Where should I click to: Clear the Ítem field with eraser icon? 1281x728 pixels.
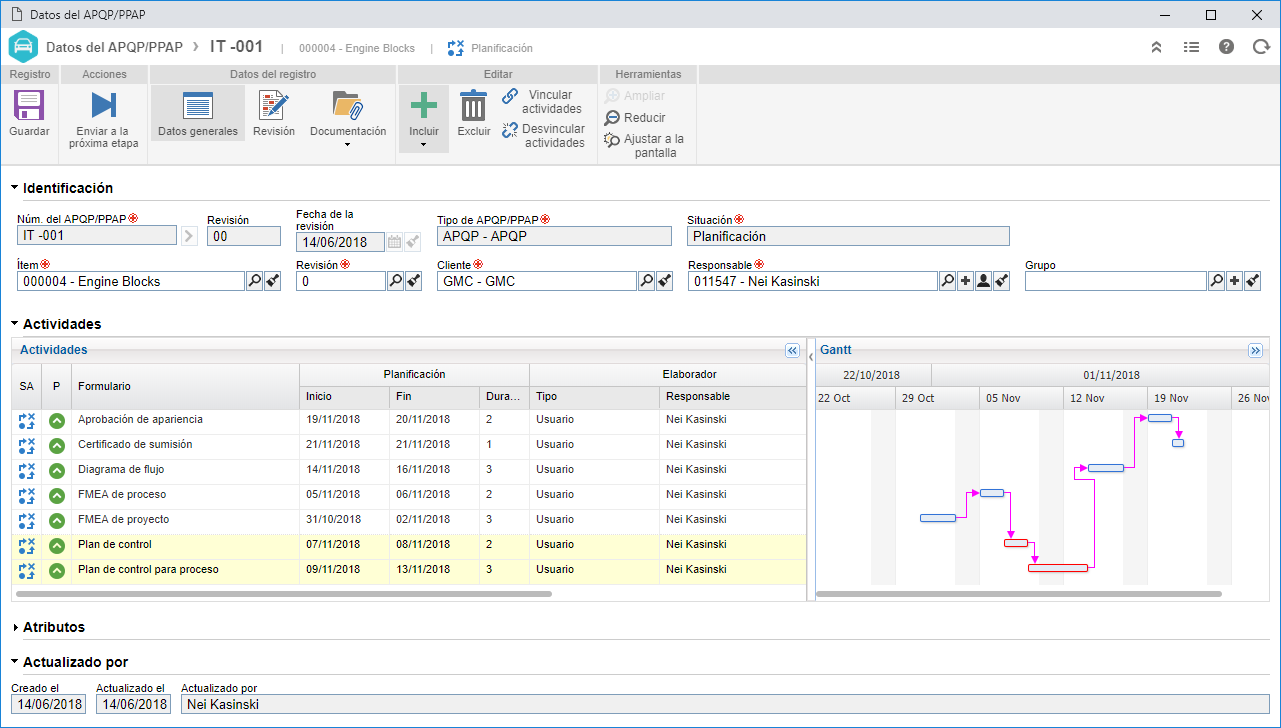tap(272, 282)
